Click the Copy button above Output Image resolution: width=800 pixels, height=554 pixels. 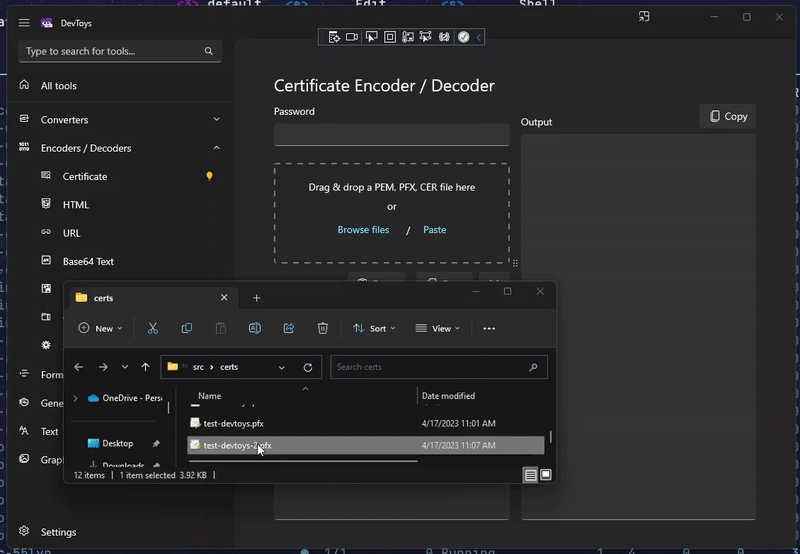click(728, 116)
